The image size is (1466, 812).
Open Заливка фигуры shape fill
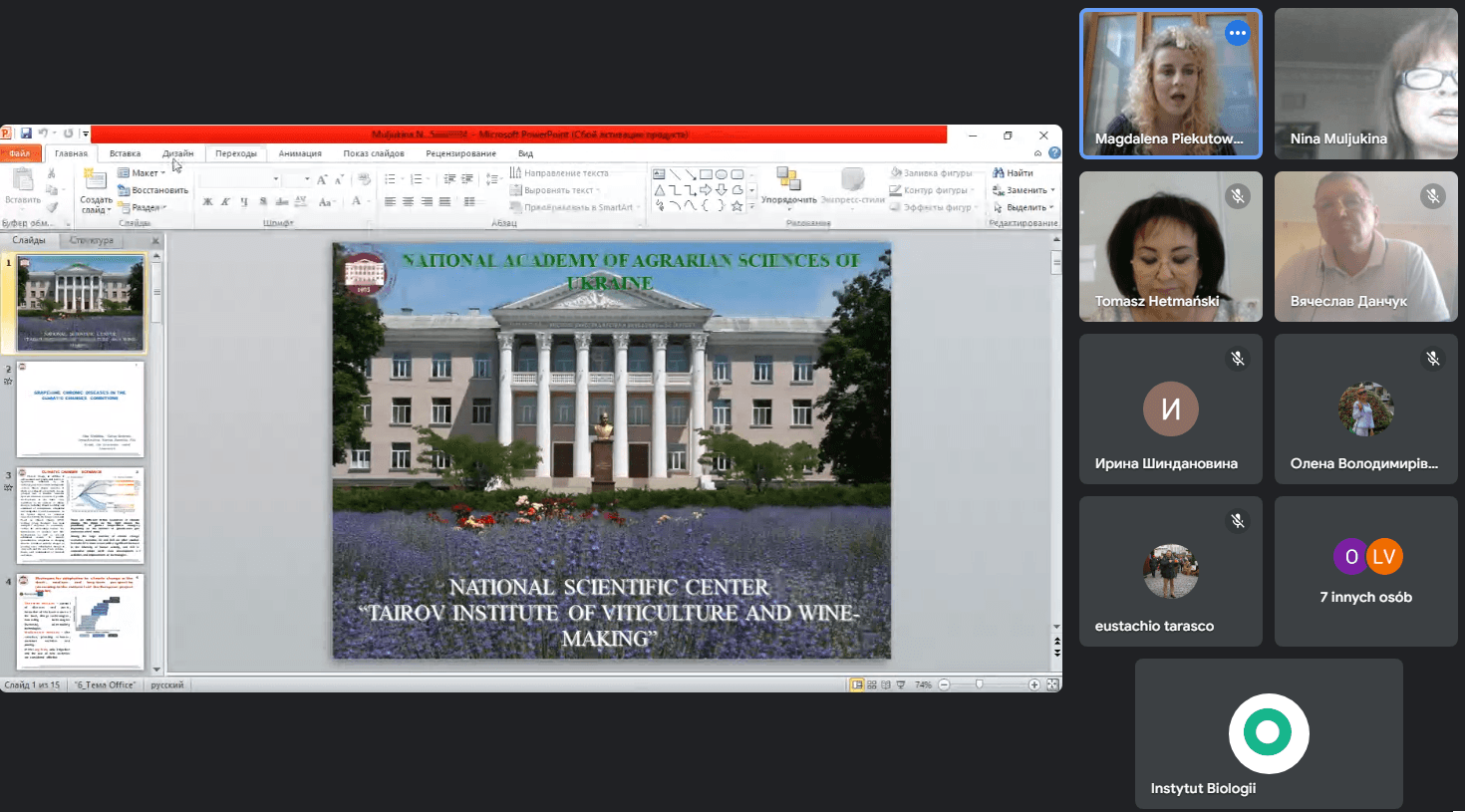[x=931, y=173]
